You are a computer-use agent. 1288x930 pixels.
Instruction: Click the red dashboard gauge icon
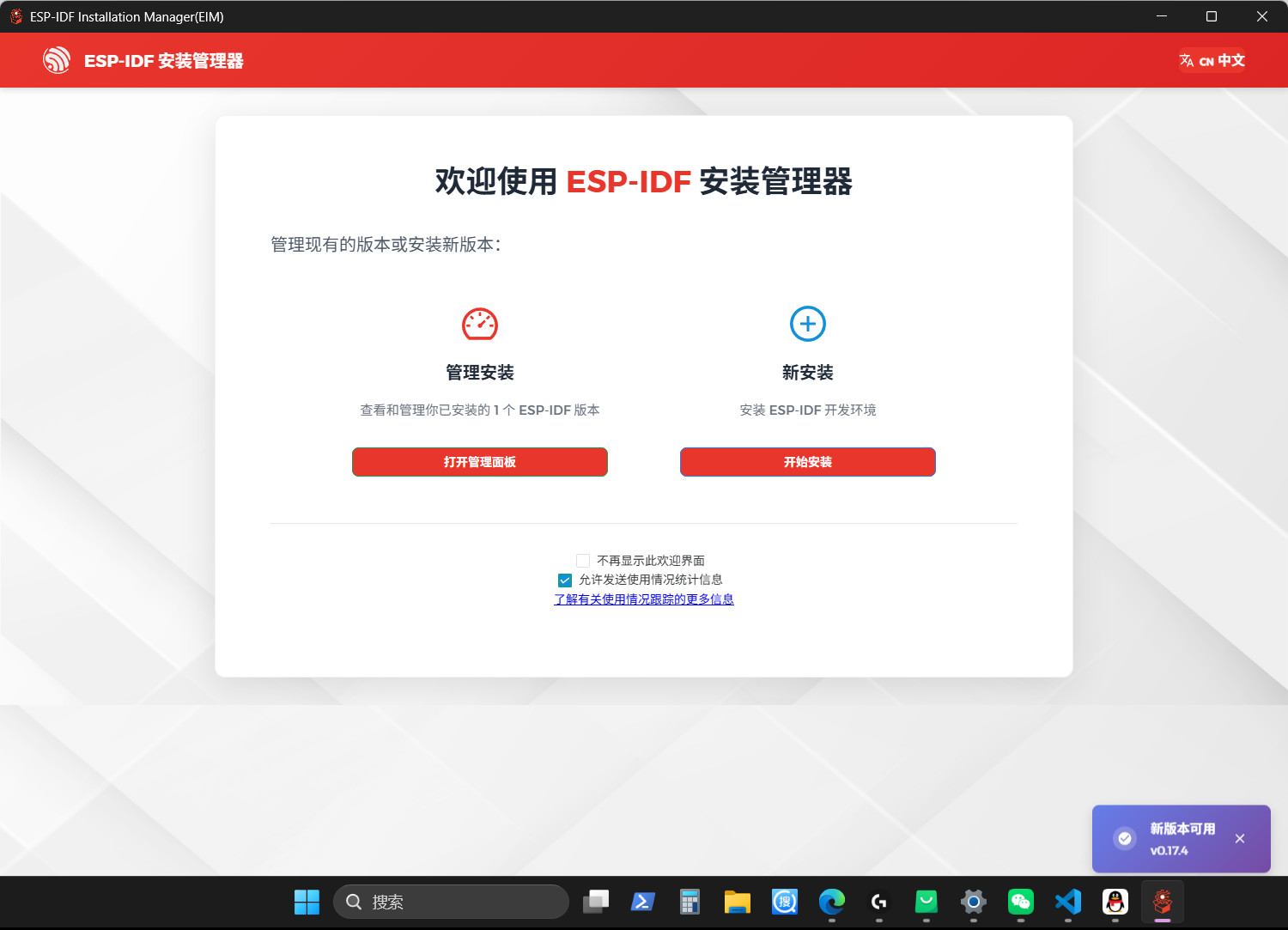pyautogui.click(x=480, y=324)
